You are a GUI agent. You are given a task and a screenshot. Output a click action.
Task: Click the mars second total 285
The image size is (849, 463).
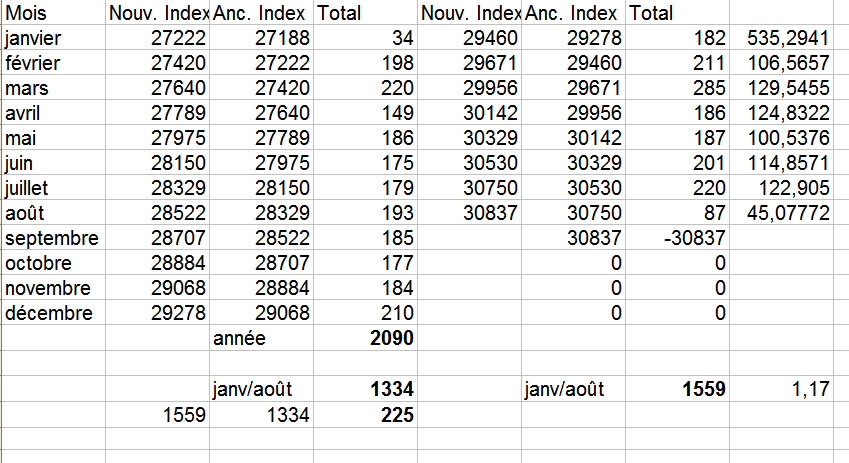(x=677, y=87)
